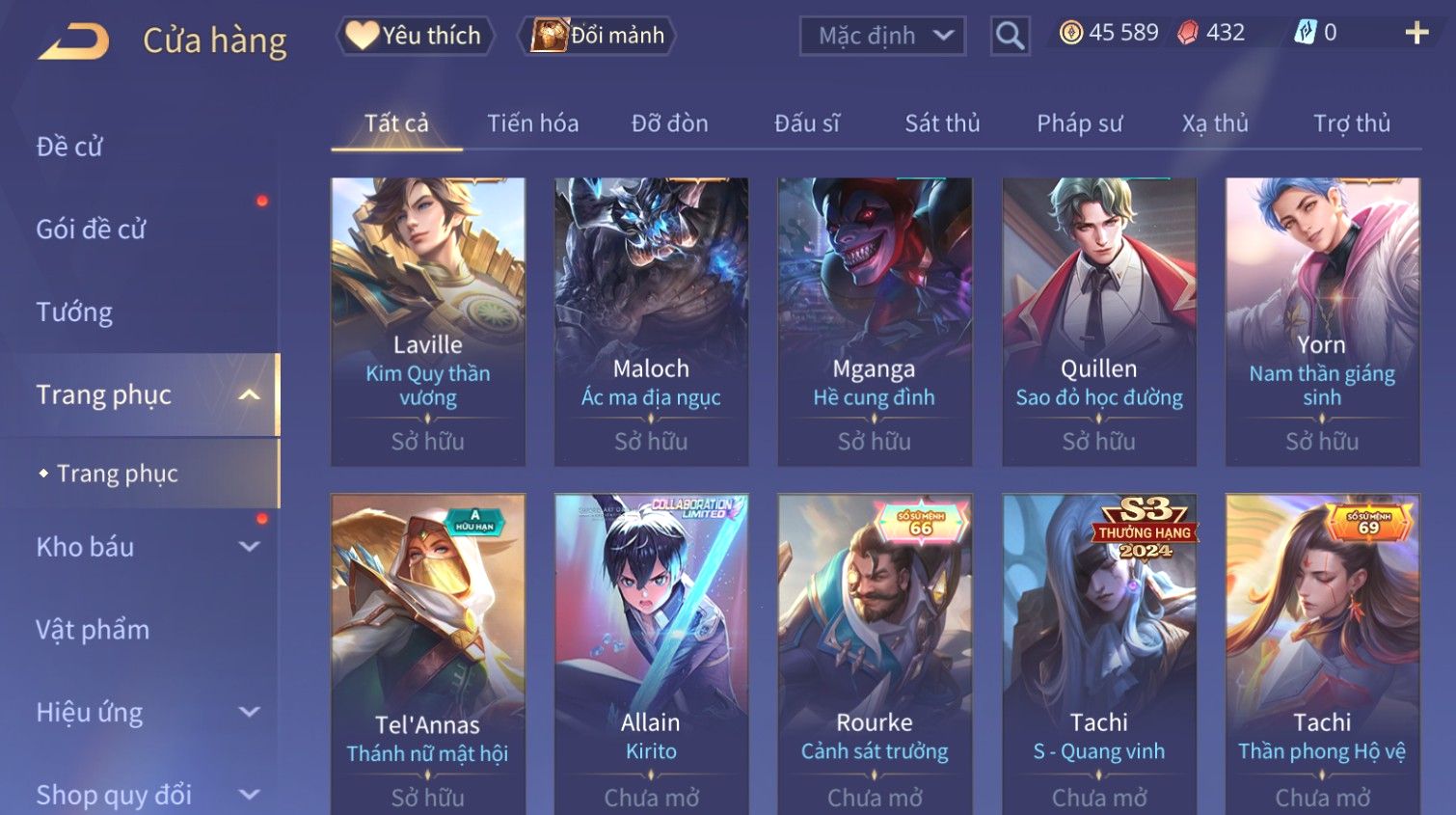Open Gói đề cử in sidebar

91,230
